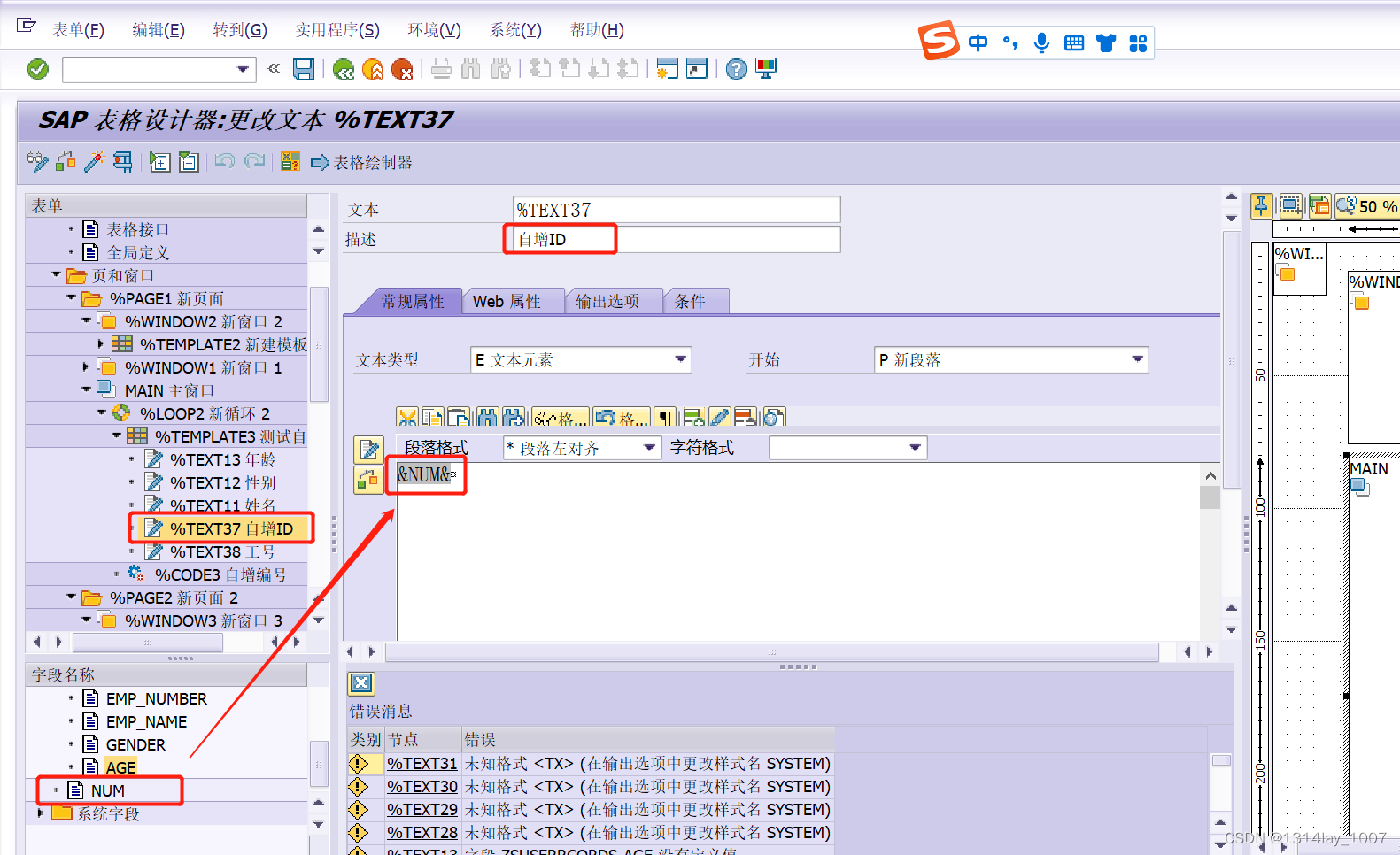Click the find binoculars icon in editor

click(487, 417)
